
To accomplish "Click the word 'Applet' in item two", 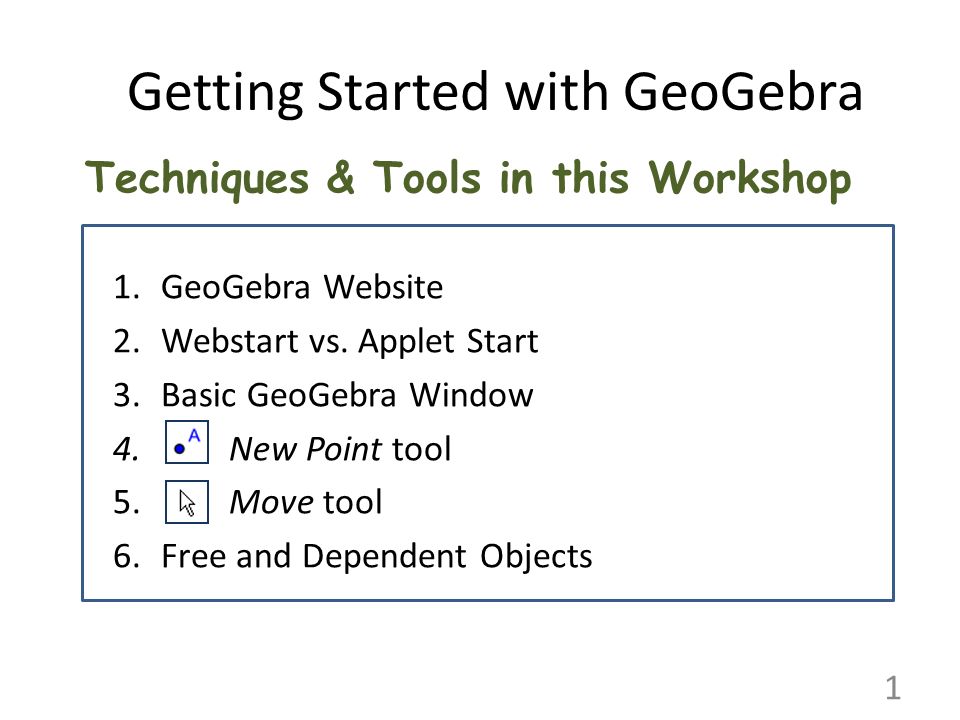I will click(406, 342).
